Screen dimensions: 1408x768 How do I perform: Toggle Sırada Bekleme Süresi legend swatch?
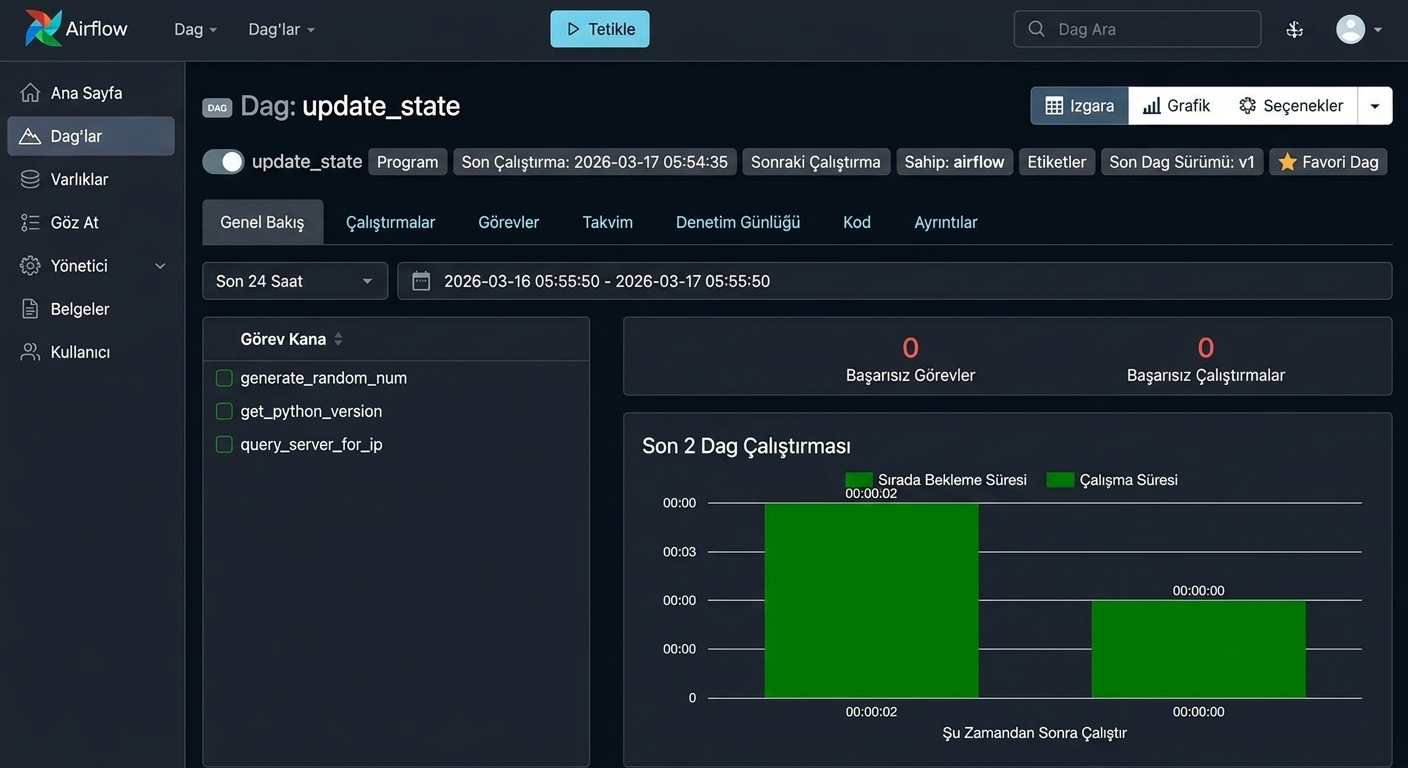tap(859, 480)
